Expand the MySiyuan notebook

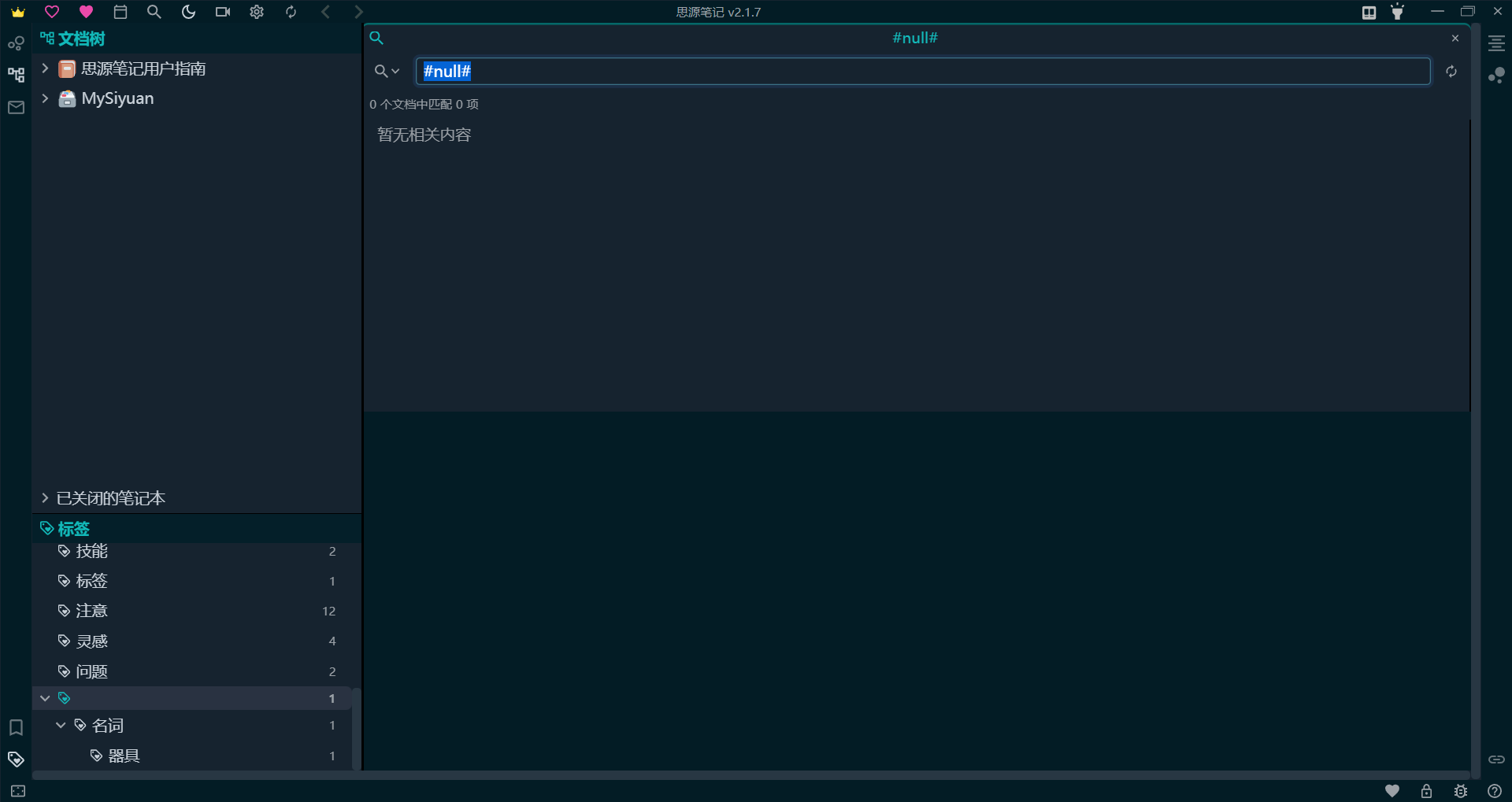[x=45, y=98]
